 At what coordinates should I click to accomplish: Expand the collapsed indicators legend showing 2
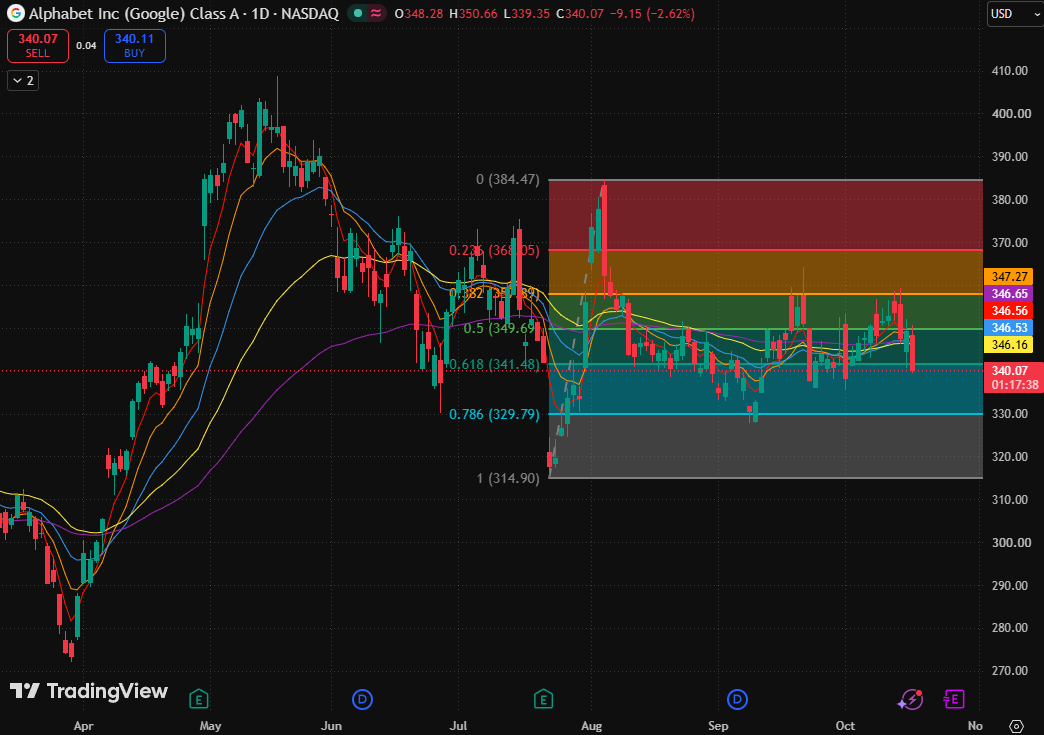23,81
